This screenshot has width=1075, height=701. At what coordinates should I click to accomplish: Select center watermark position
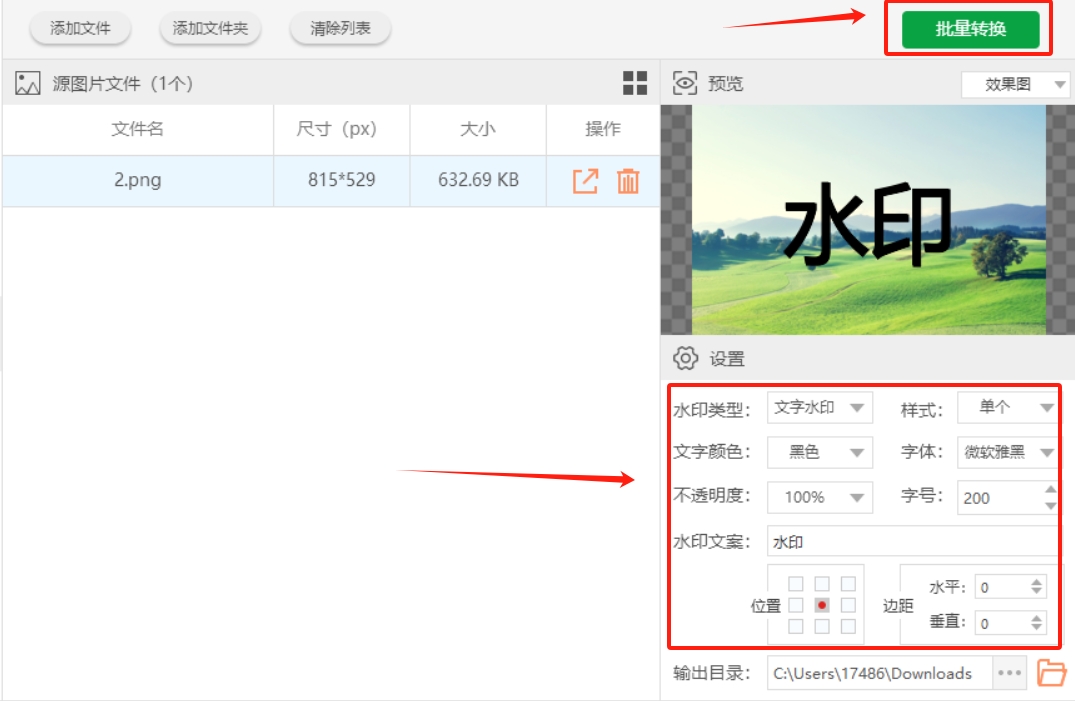click(x=822, y=605)
